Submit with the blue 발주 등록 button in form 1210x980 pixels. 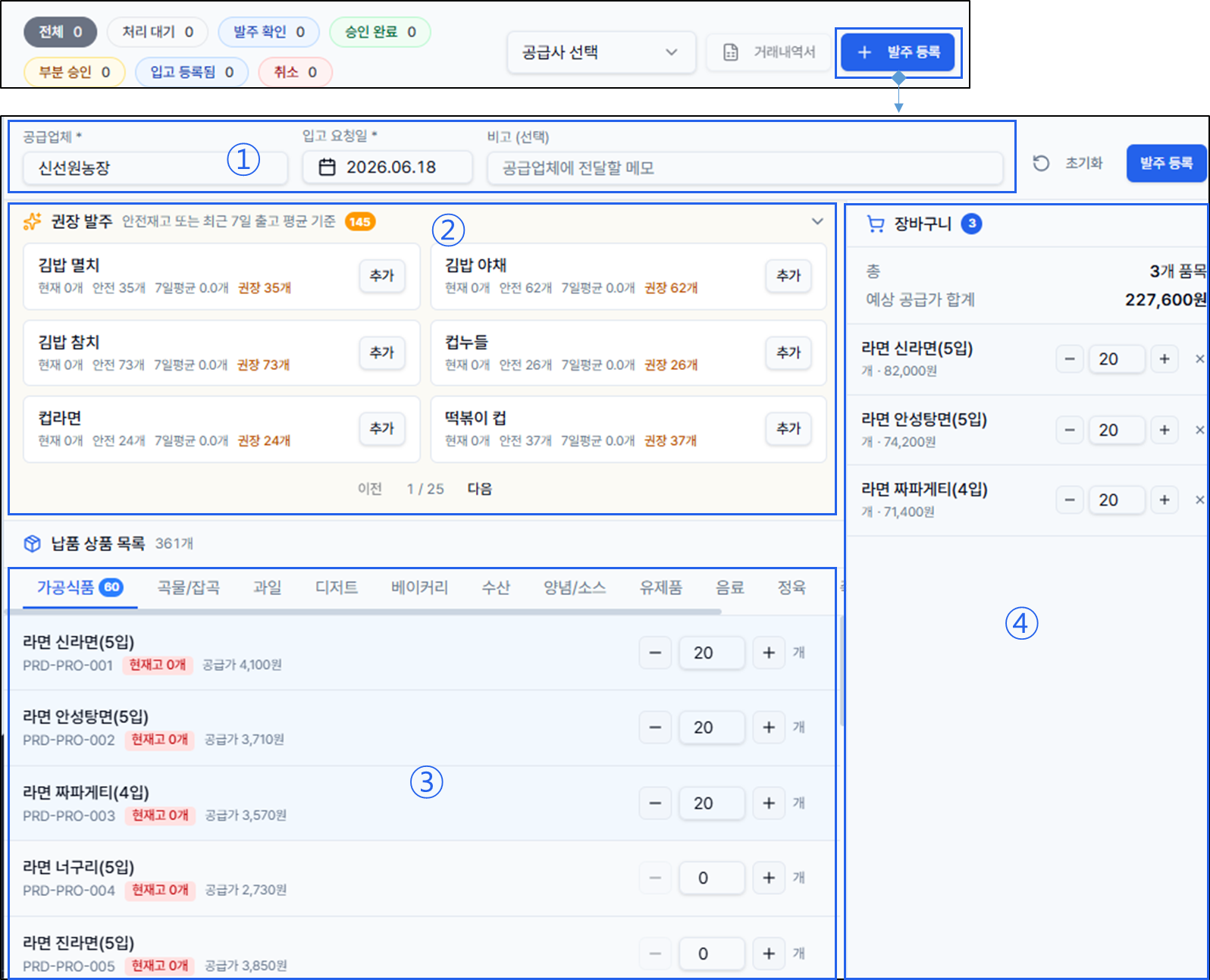coord(1166,163)
